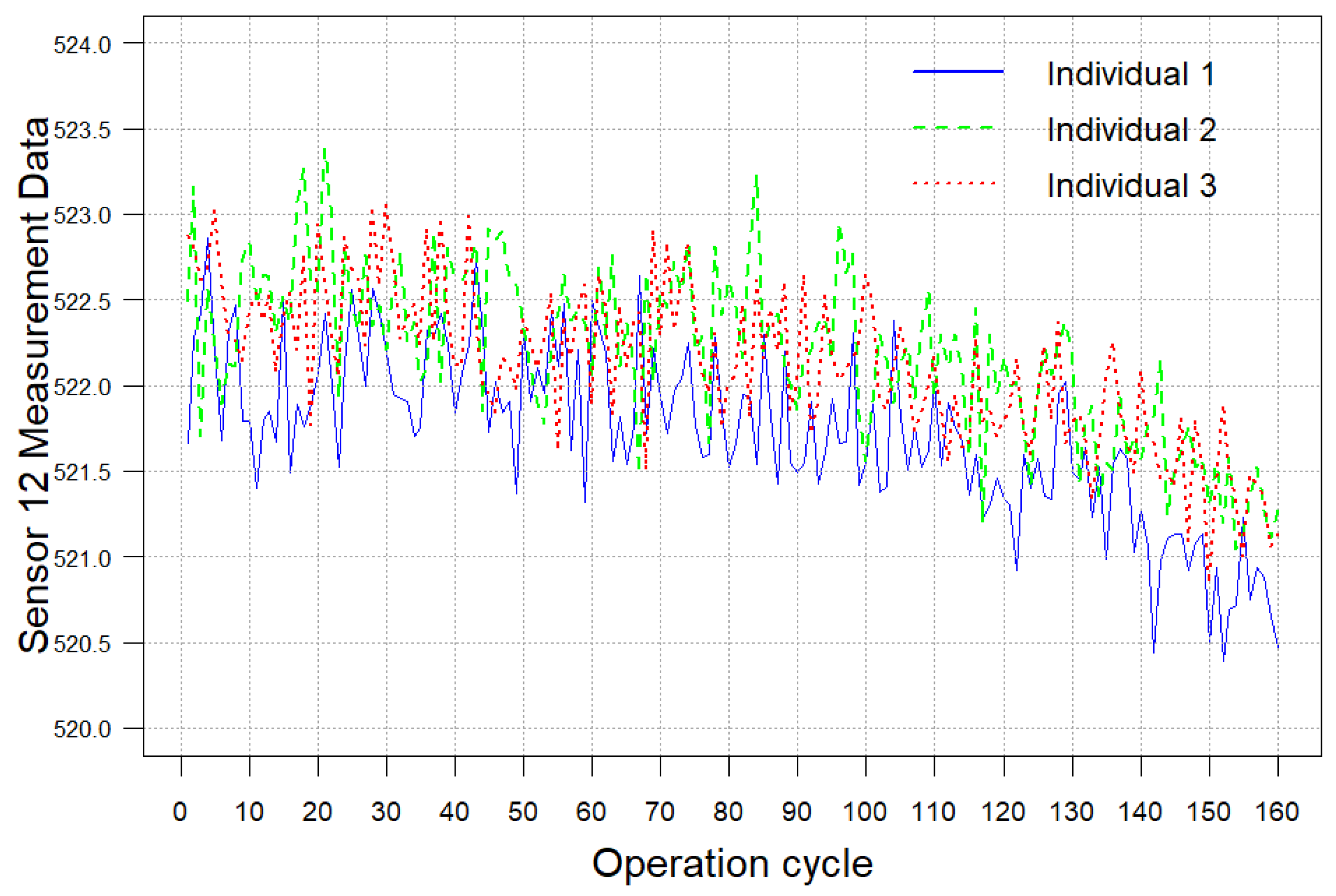The height and width of the screenshot is (896, 1336).
Task: Click the Individual 1 legend label
Action: (x=1130, y=74)
